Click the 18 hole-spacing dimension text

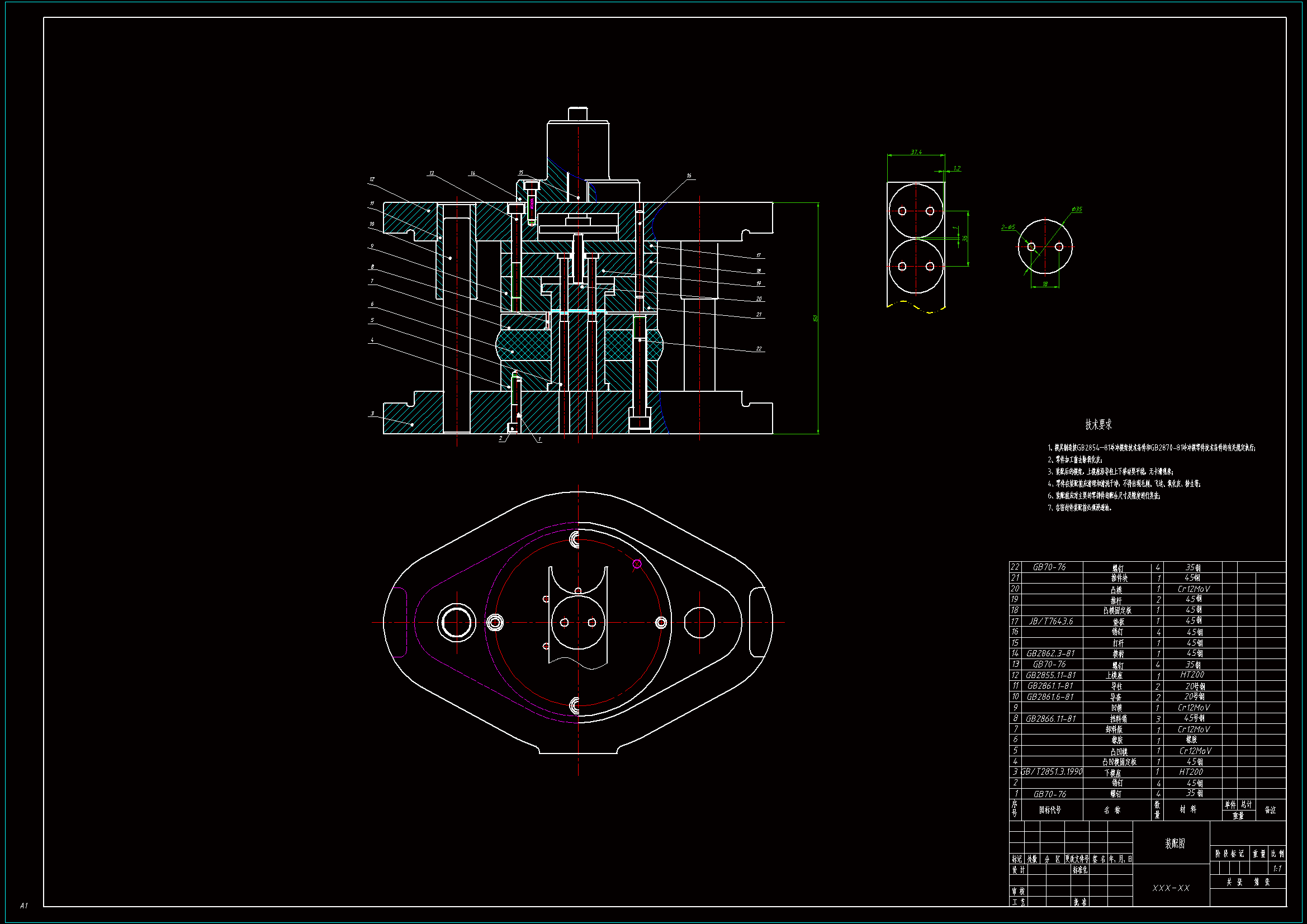1045,283
